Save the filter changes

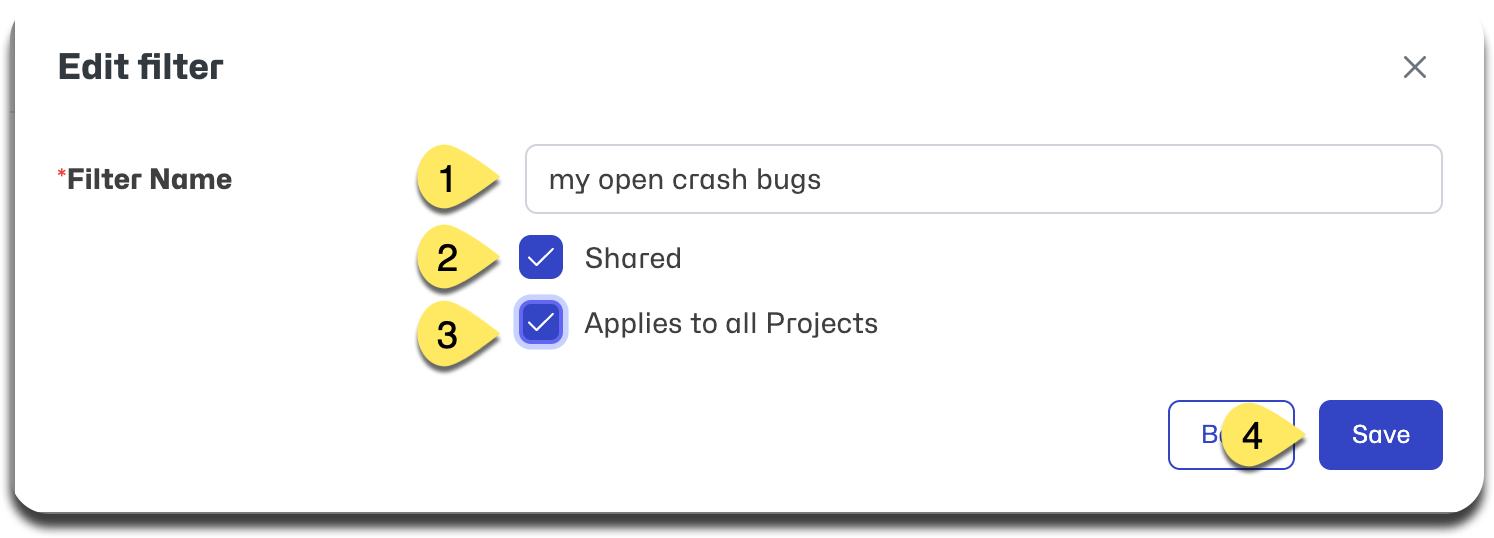click(x=1380, y=435)
